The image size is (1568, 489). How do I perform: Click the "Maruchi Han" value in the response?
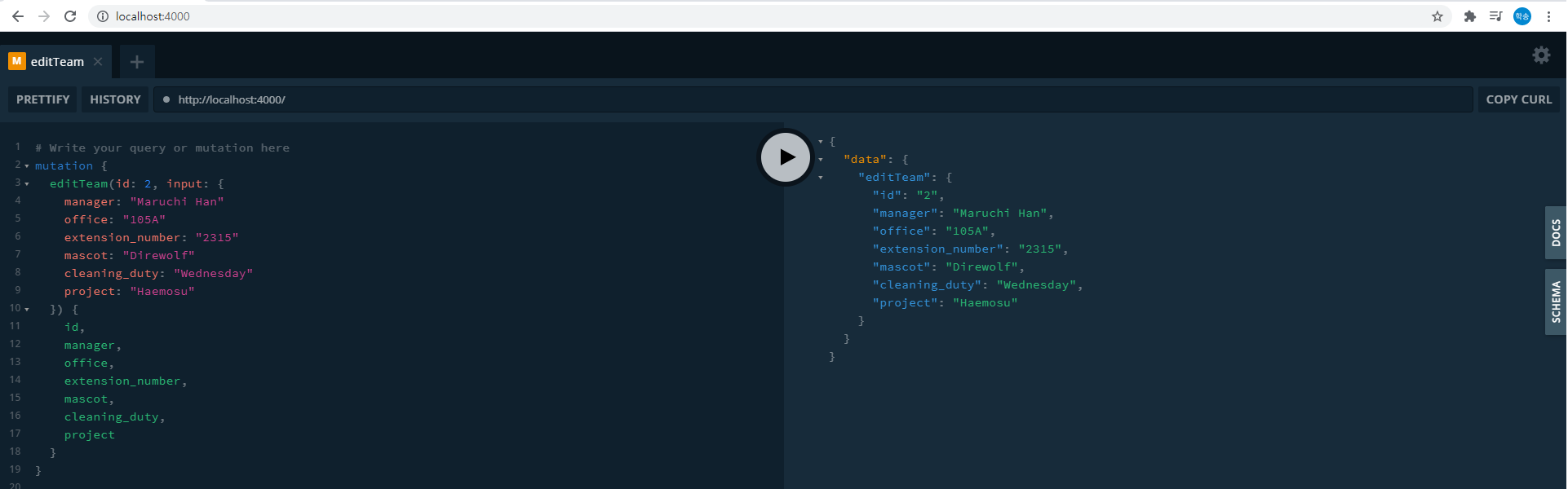click(1000, 214)
